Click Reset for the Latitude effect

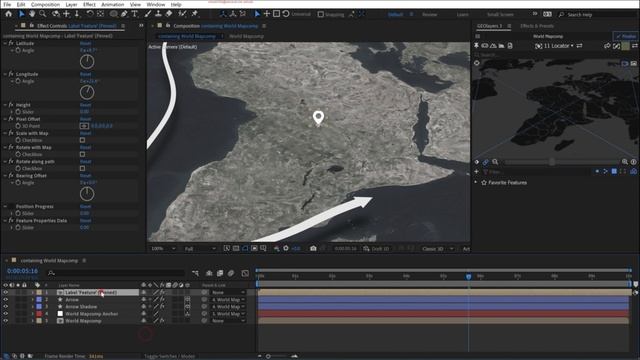point(85,43)
